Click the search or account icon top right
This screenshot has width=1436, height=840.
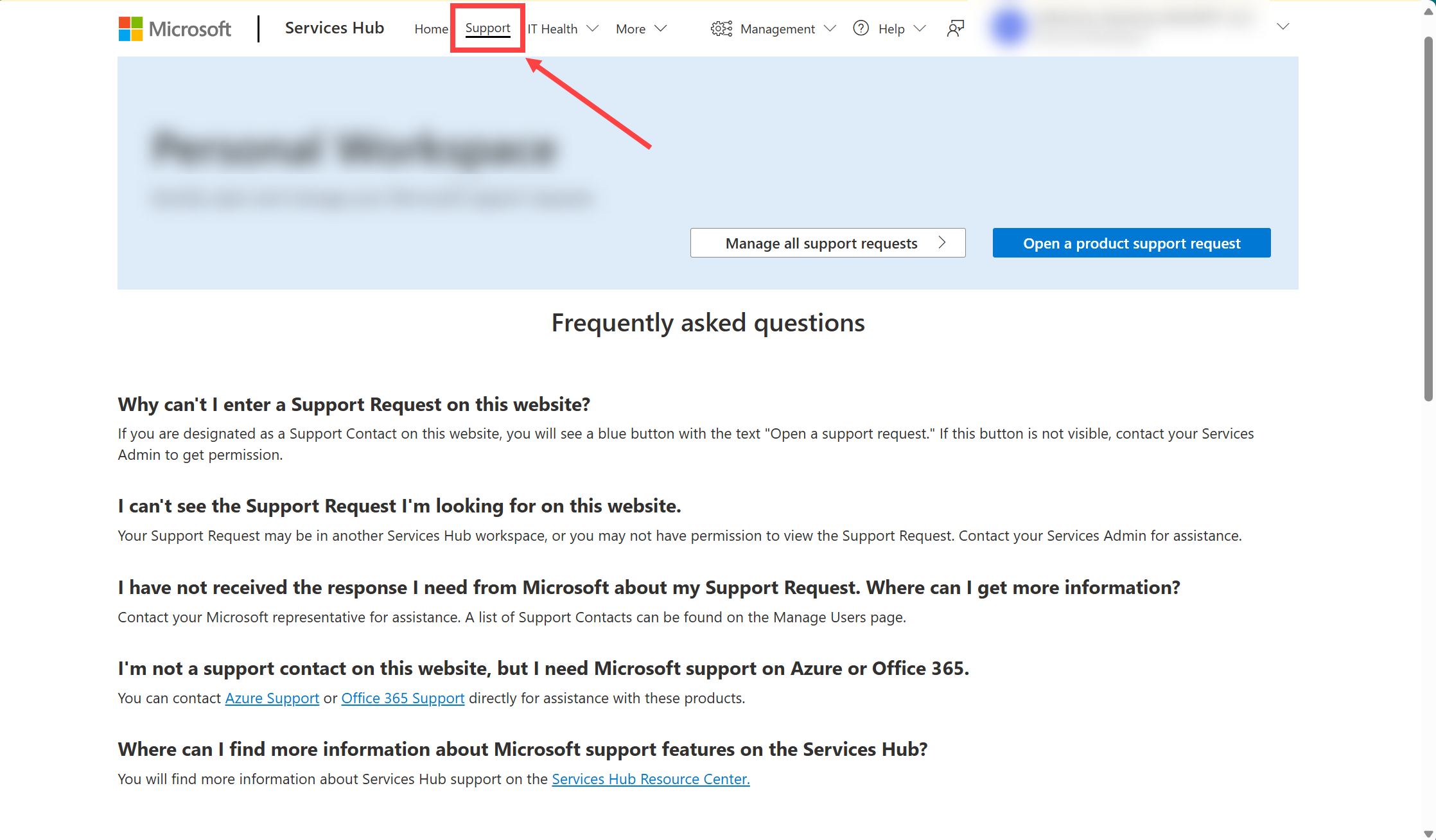click(x=954, y=28)
